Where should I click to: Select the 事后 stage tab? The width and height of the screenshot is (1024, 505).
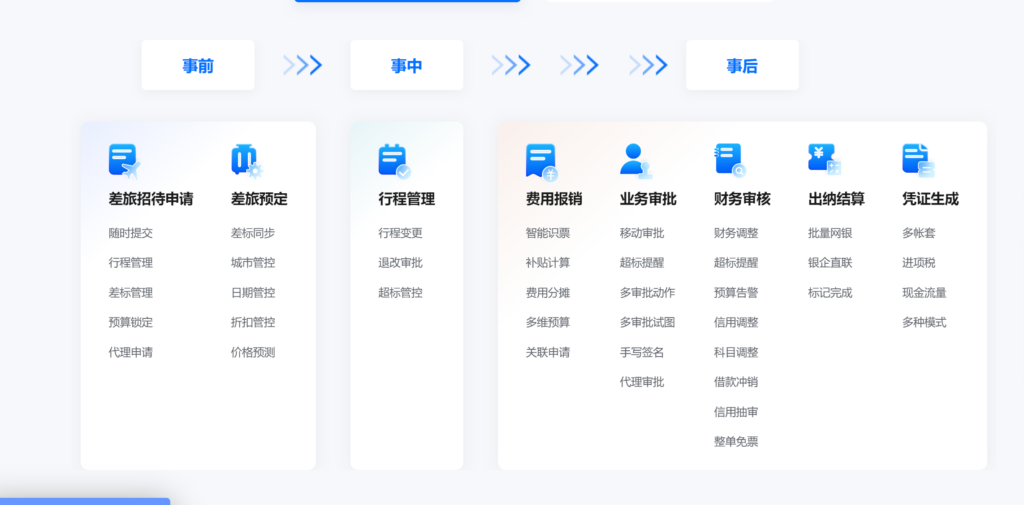click(x=742, y=66)
